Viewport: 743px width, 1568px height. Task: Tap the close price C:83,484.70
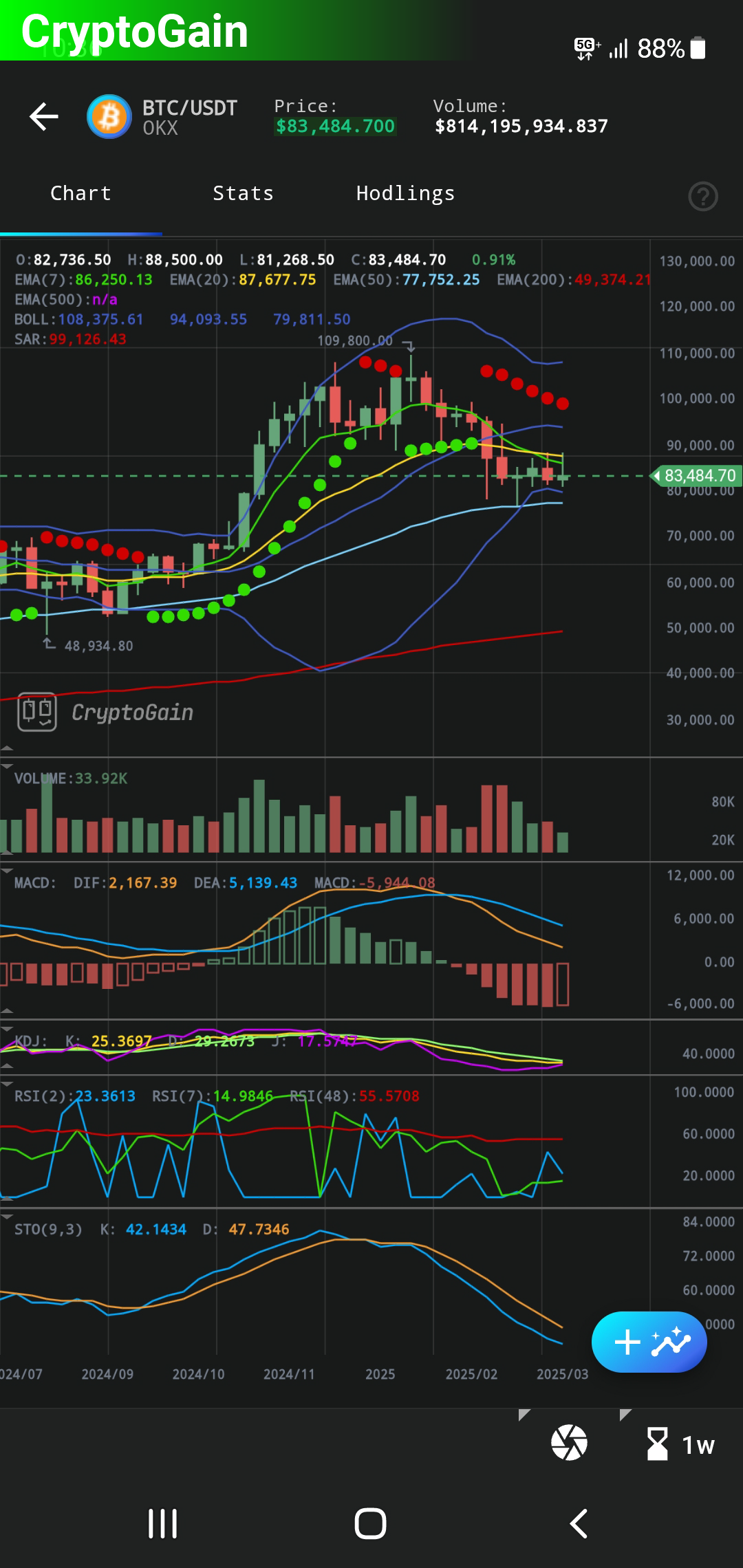click(x=399, y=260)
